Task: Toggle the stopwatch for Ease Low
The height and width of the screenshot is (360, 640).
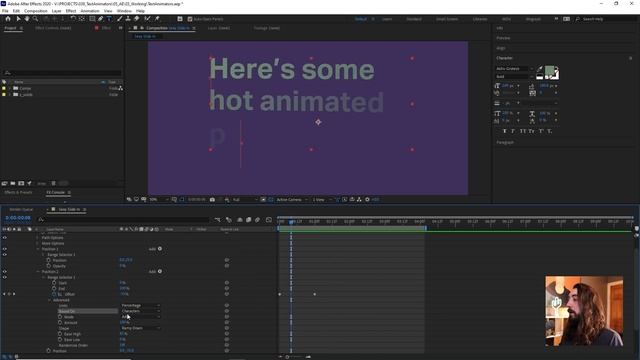Action: [x=60, y=340]
